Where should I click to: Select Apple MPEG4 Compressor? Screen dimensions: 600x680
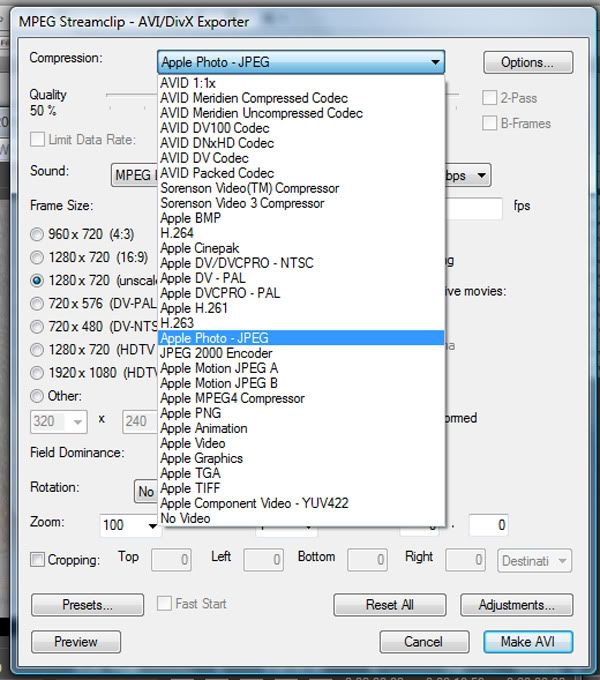click(x=301, y=398)
